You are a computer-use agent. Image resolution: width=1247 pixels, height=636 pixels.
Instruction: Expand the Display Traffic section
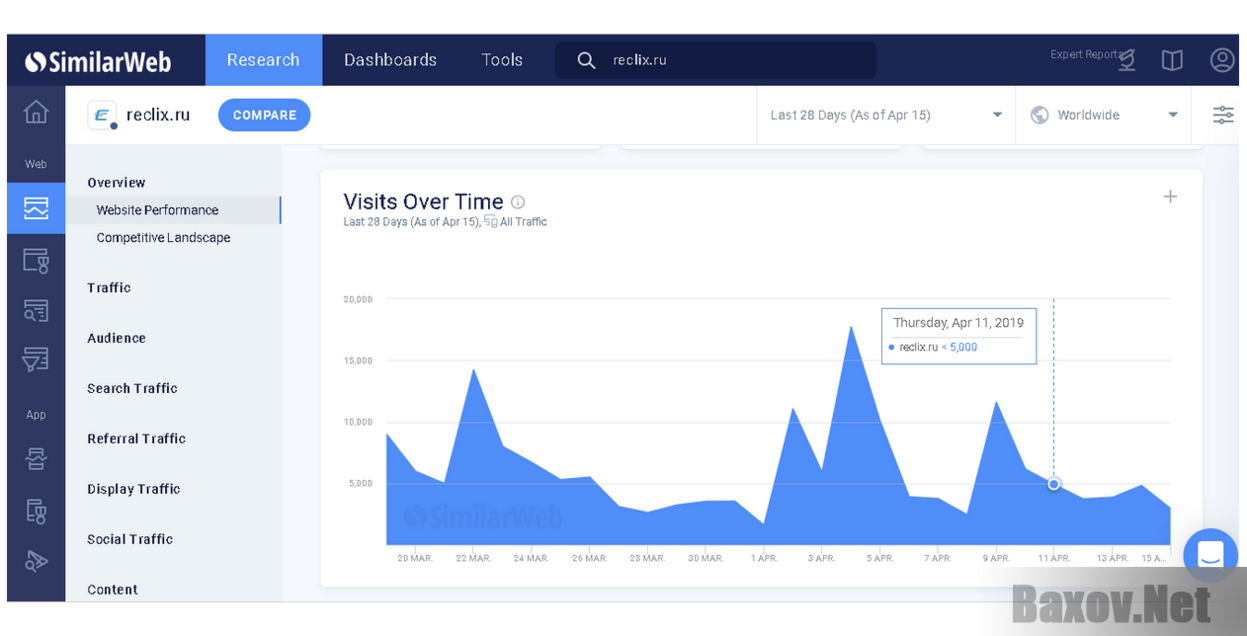point(133,489)
